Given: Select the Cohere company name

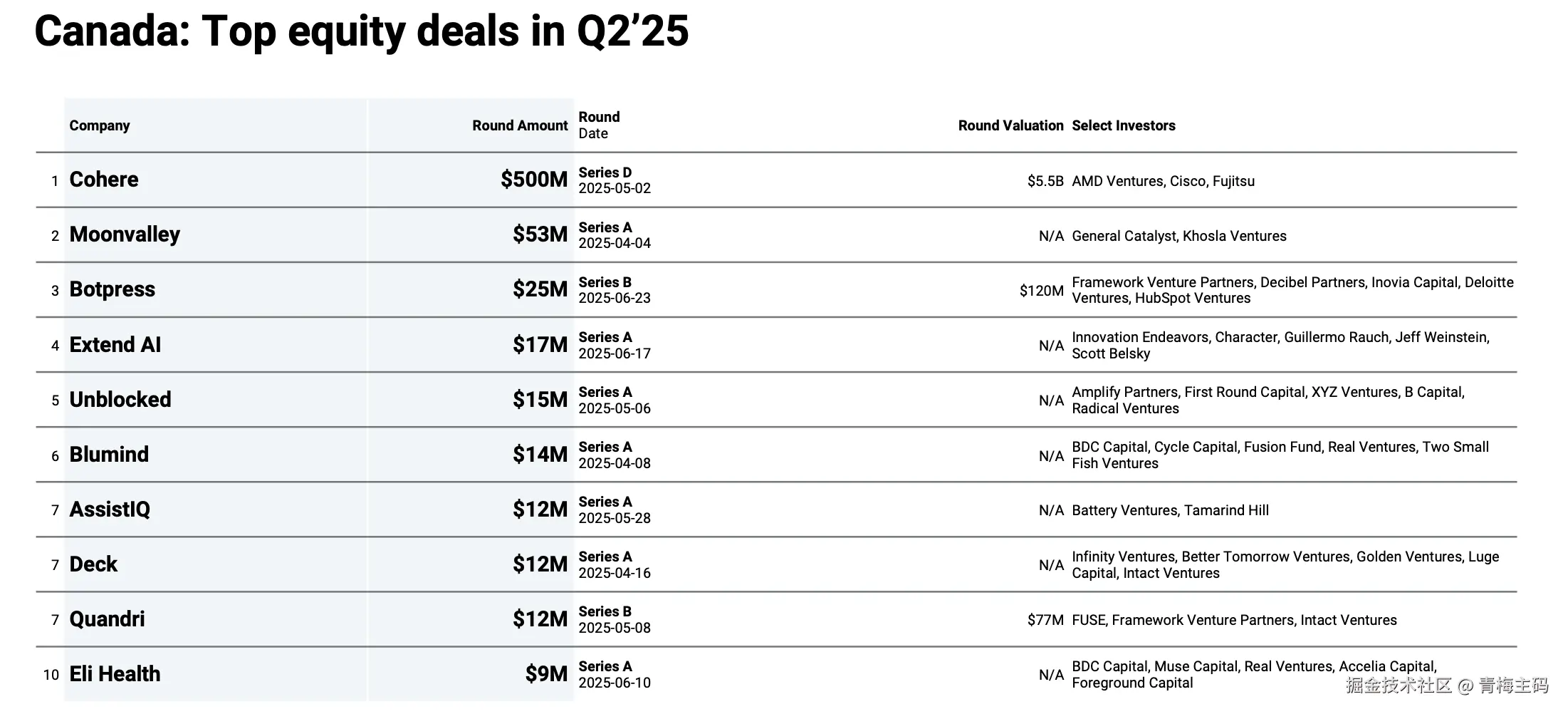Looking at the screenshot, I should pos(104,180).
